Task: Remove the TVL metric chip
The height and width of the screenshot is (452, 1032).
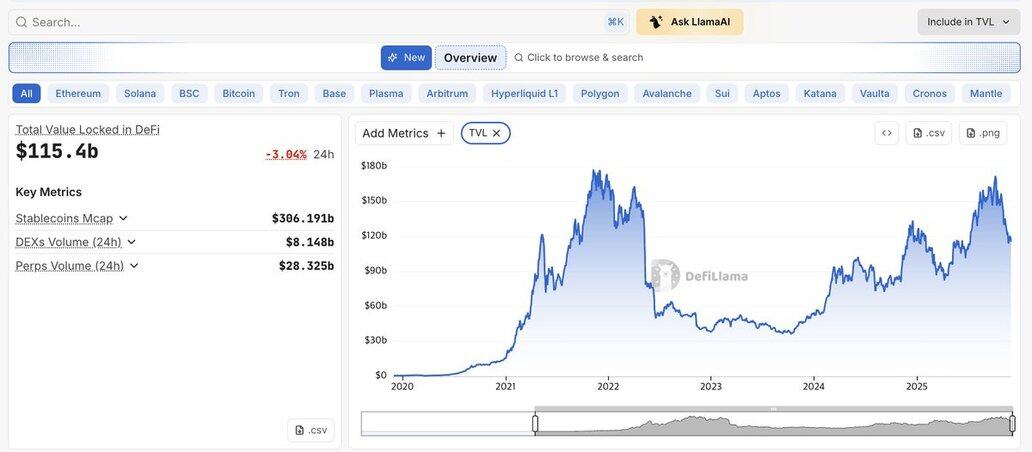Action: click(496, 133)
